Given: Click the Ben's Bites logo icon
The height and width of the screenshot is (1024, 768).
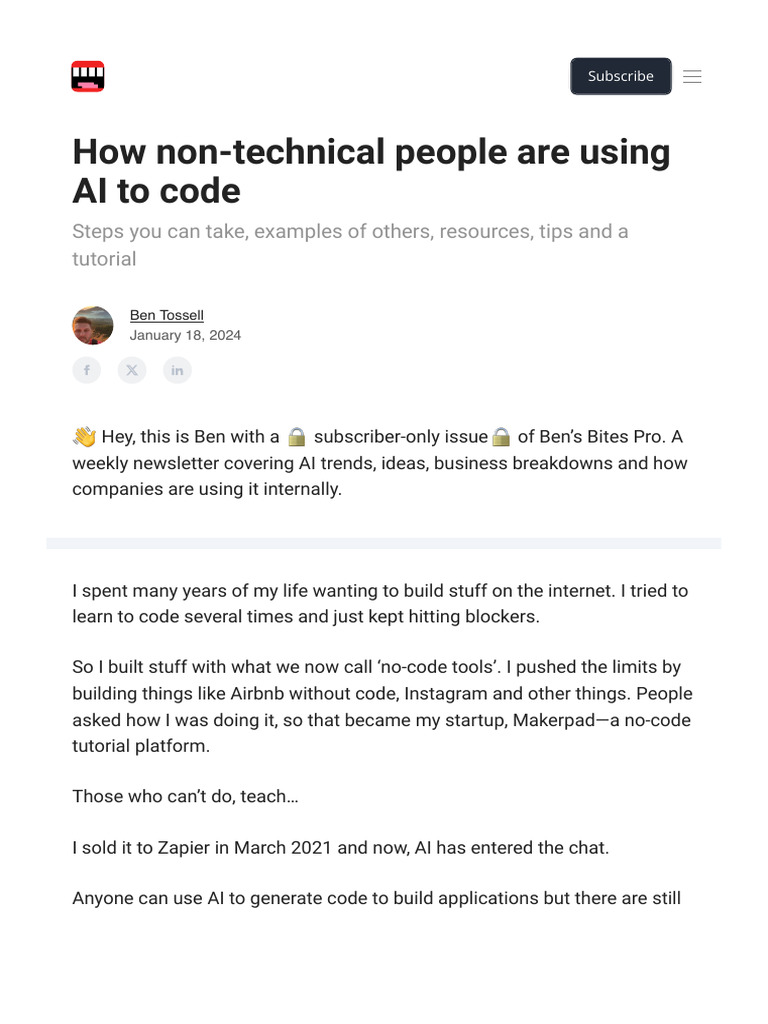Looking at the screenshot, I should point(88,76).
